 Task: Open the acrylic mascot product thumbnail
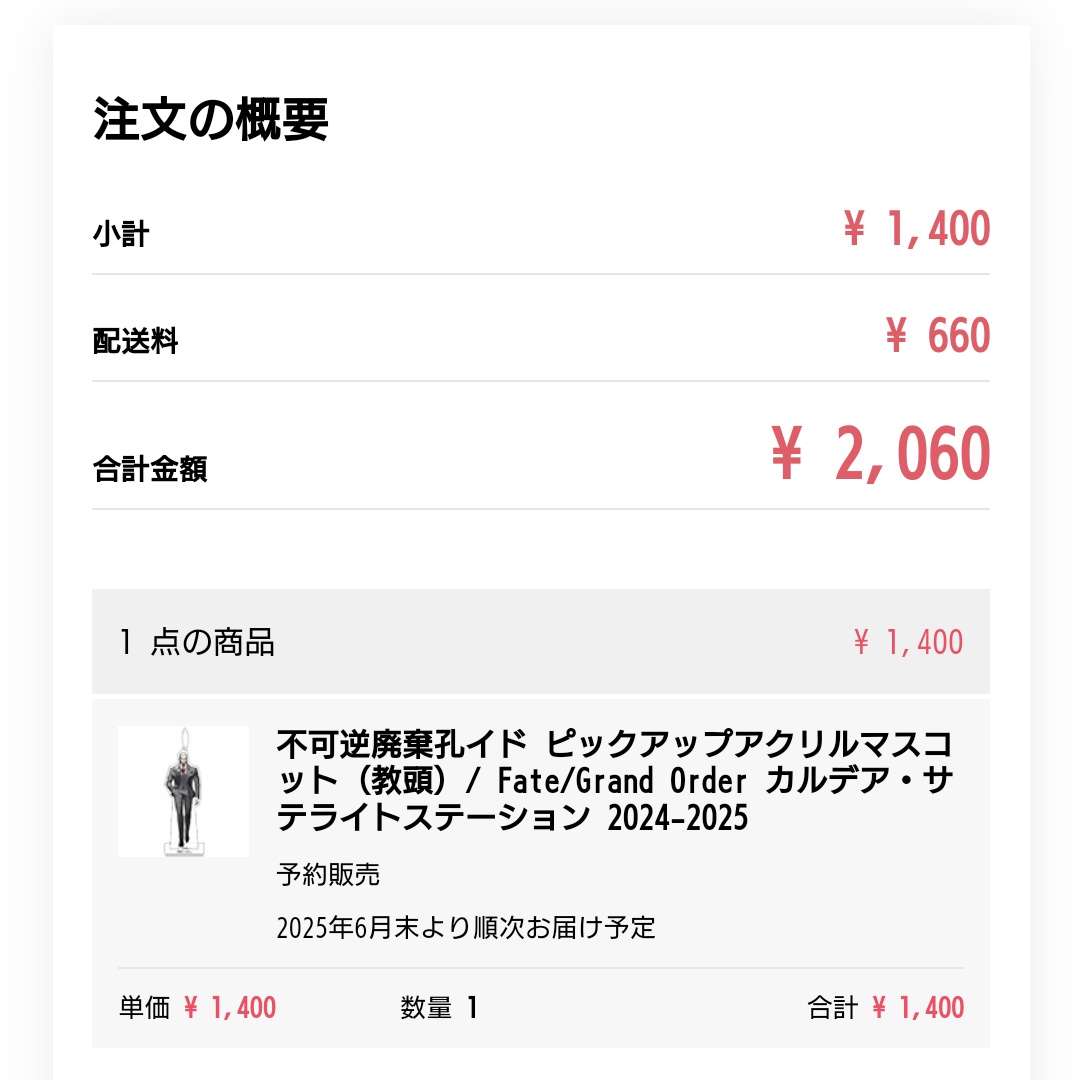[183, 791]
